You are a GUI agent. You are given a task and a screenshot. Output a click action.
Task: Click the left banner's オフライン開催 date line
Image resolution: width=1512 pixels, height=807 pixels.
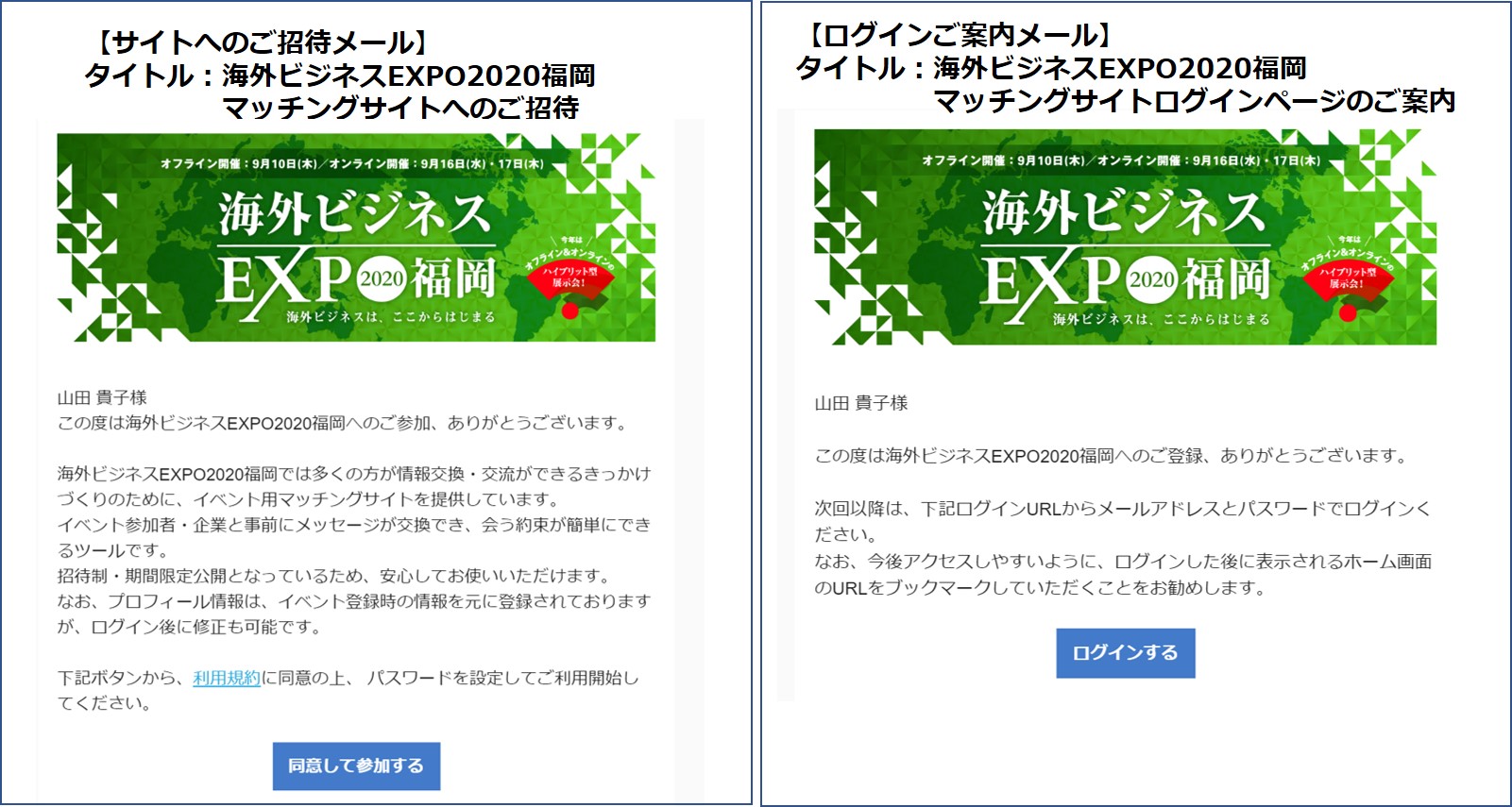pyautogui.click(x=351, y=163)
